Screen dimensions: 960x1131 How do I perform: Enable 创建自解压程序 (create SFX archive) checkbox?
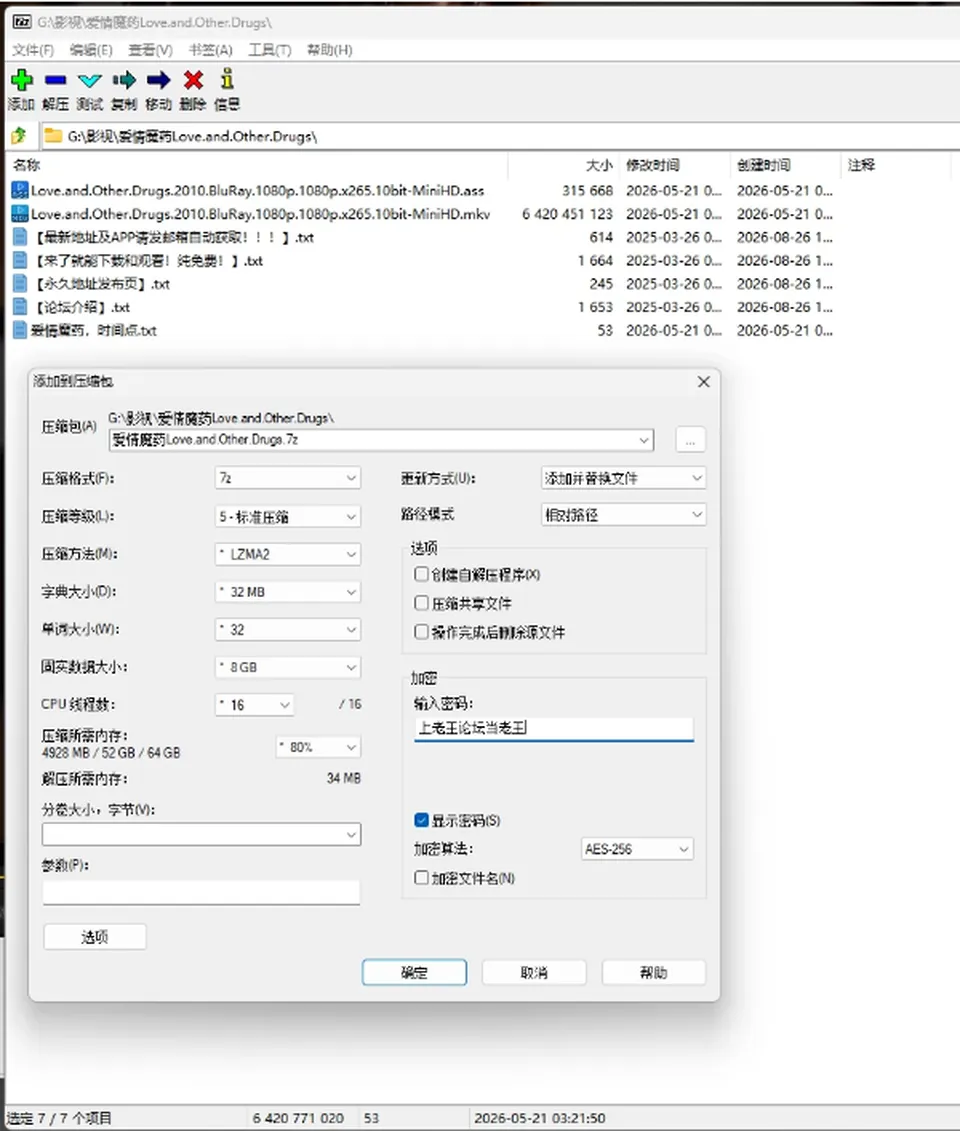(421, 574)
